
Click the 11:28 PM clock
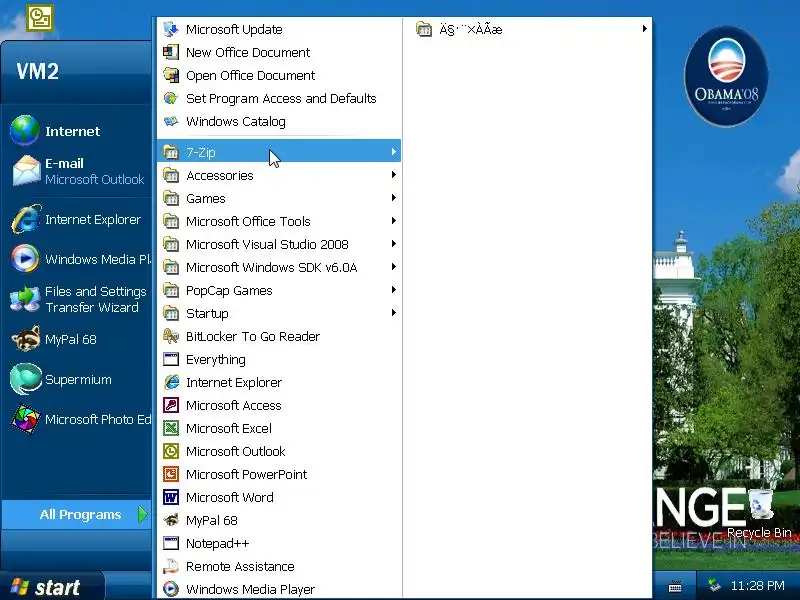coord(758,585)
